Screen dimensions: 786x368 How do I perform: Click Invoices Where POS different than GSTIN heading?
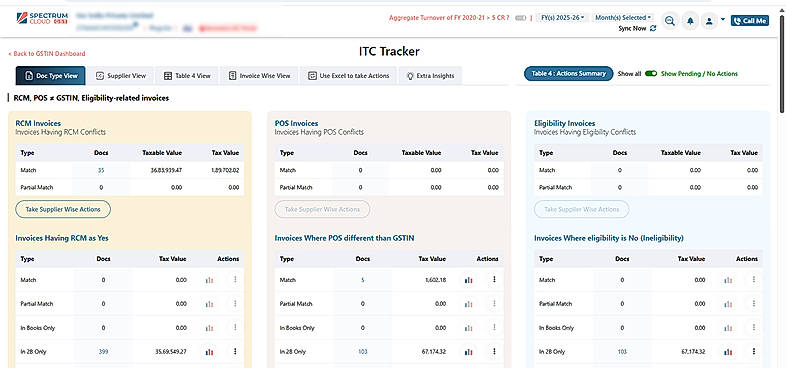344,238
